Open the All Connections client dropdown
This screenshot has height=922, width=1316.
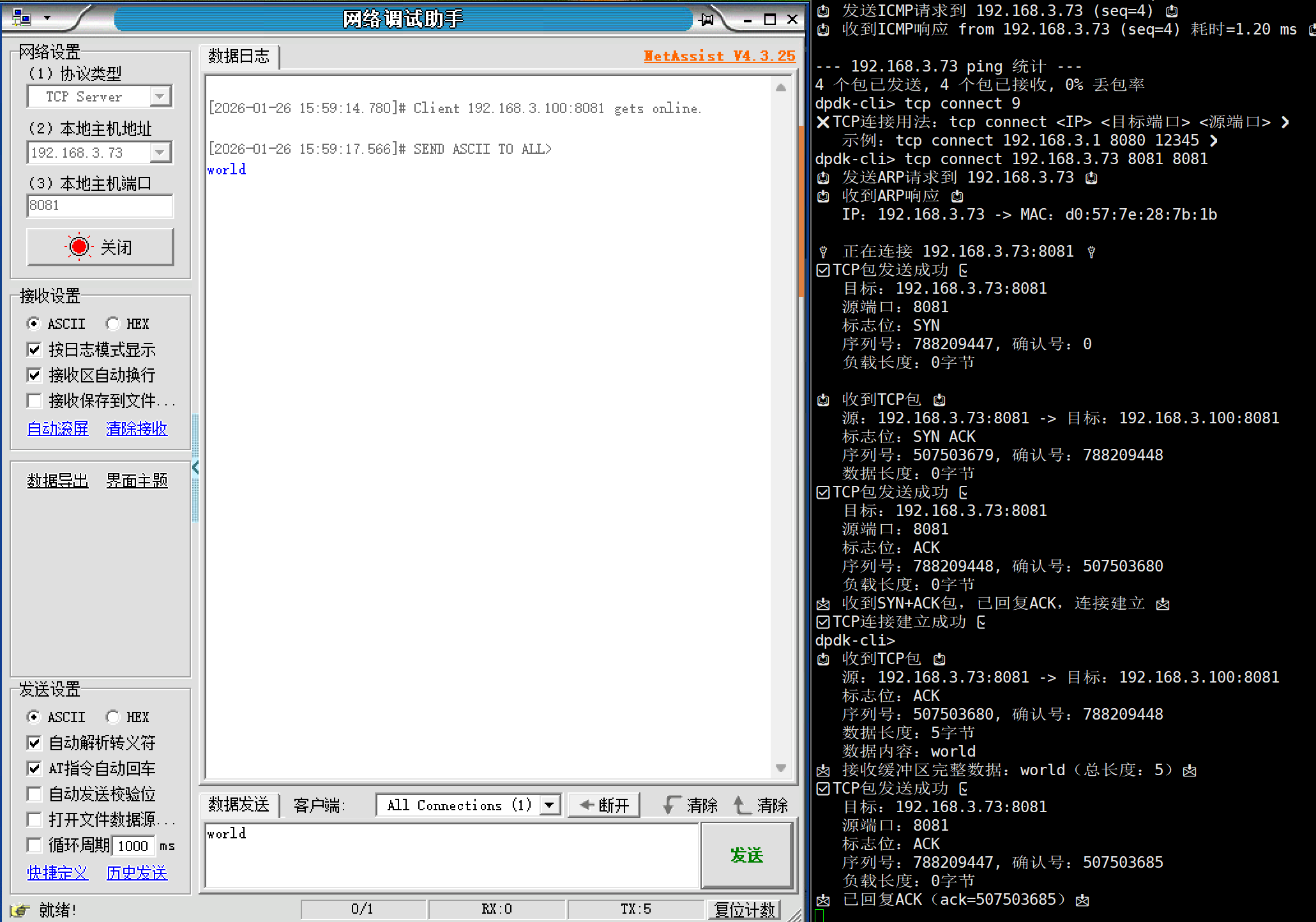[549, 805]
